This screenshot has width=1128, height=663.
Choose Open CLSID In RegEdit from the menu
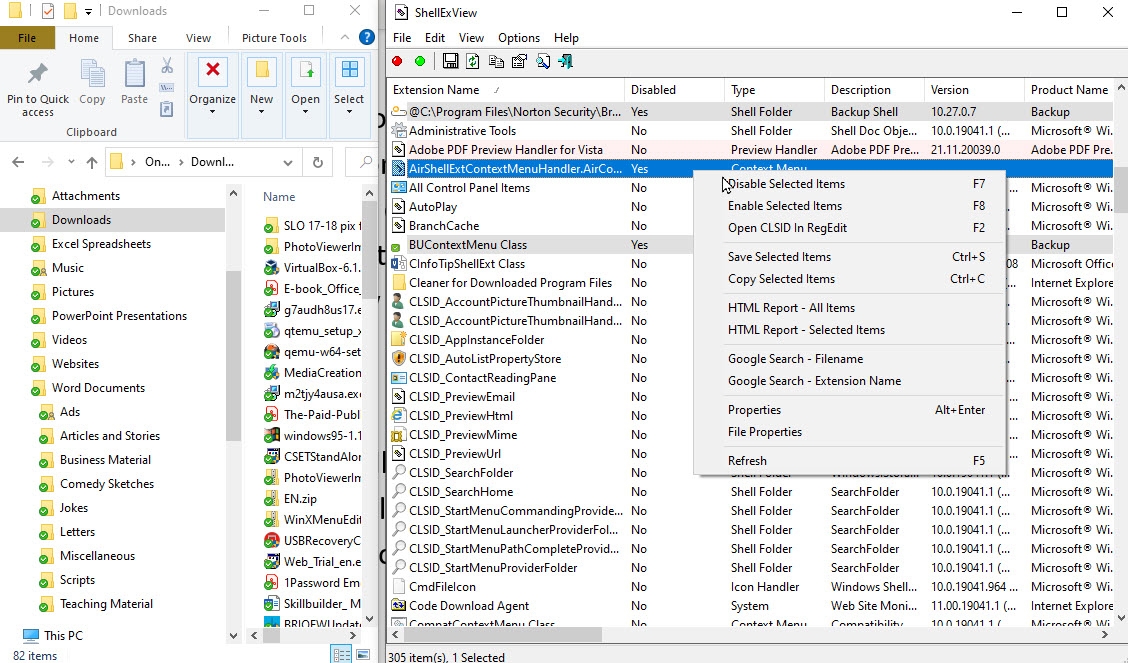coord(782,228)
